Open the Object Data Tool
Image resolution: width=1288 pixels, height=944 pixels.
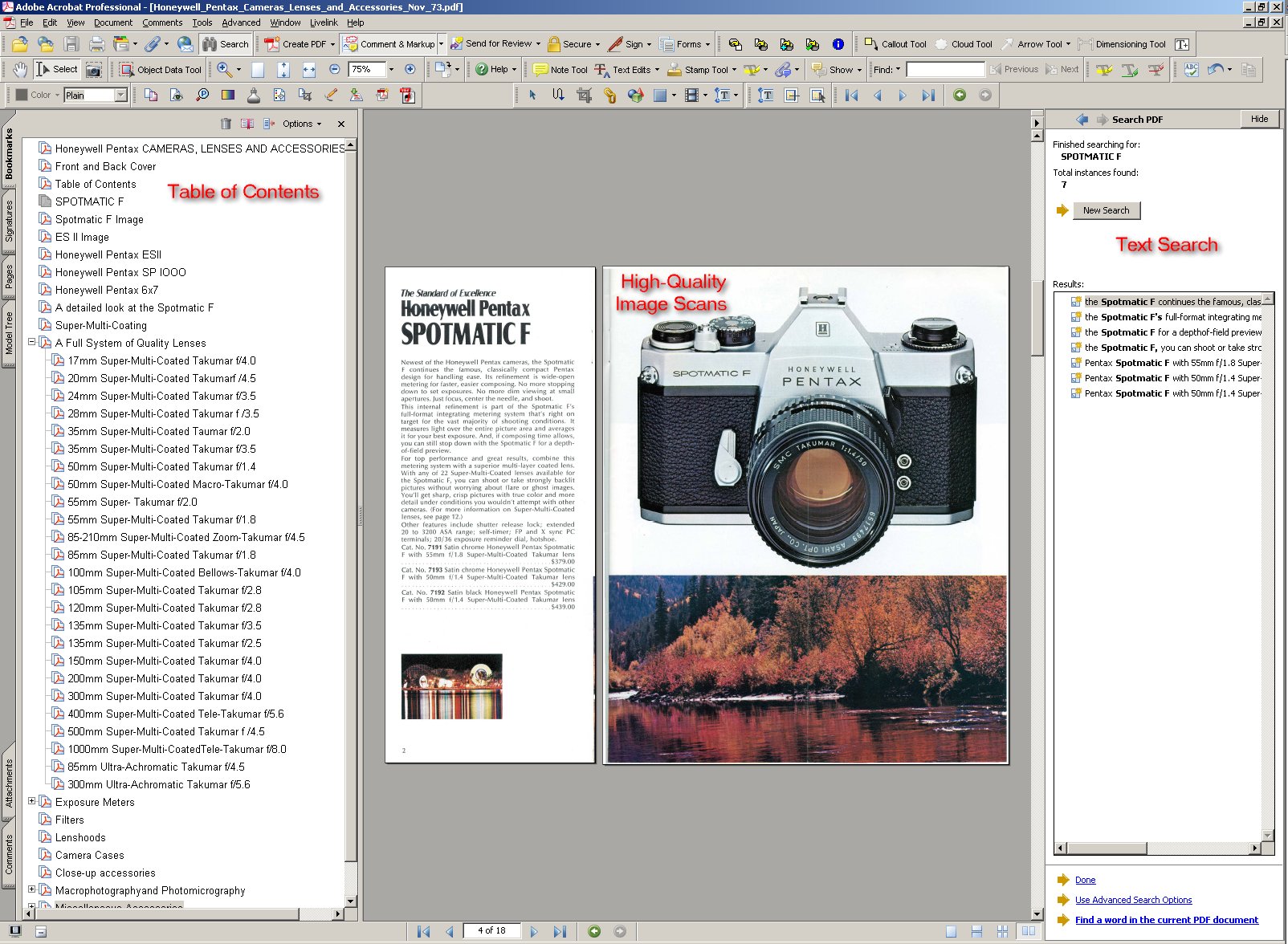click(161, 70)
